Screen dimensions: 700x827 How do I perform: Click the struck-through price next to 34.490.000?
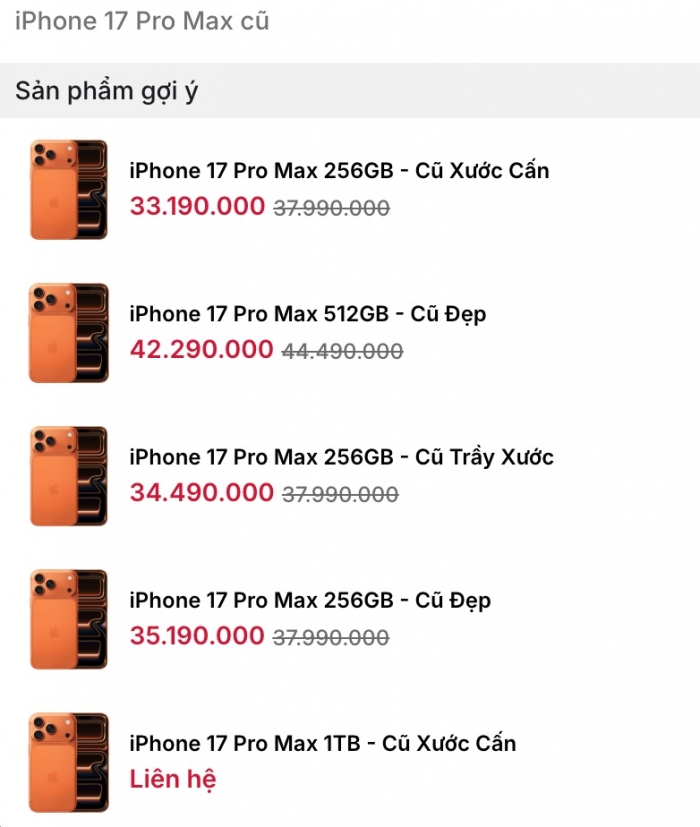[340, 494]
